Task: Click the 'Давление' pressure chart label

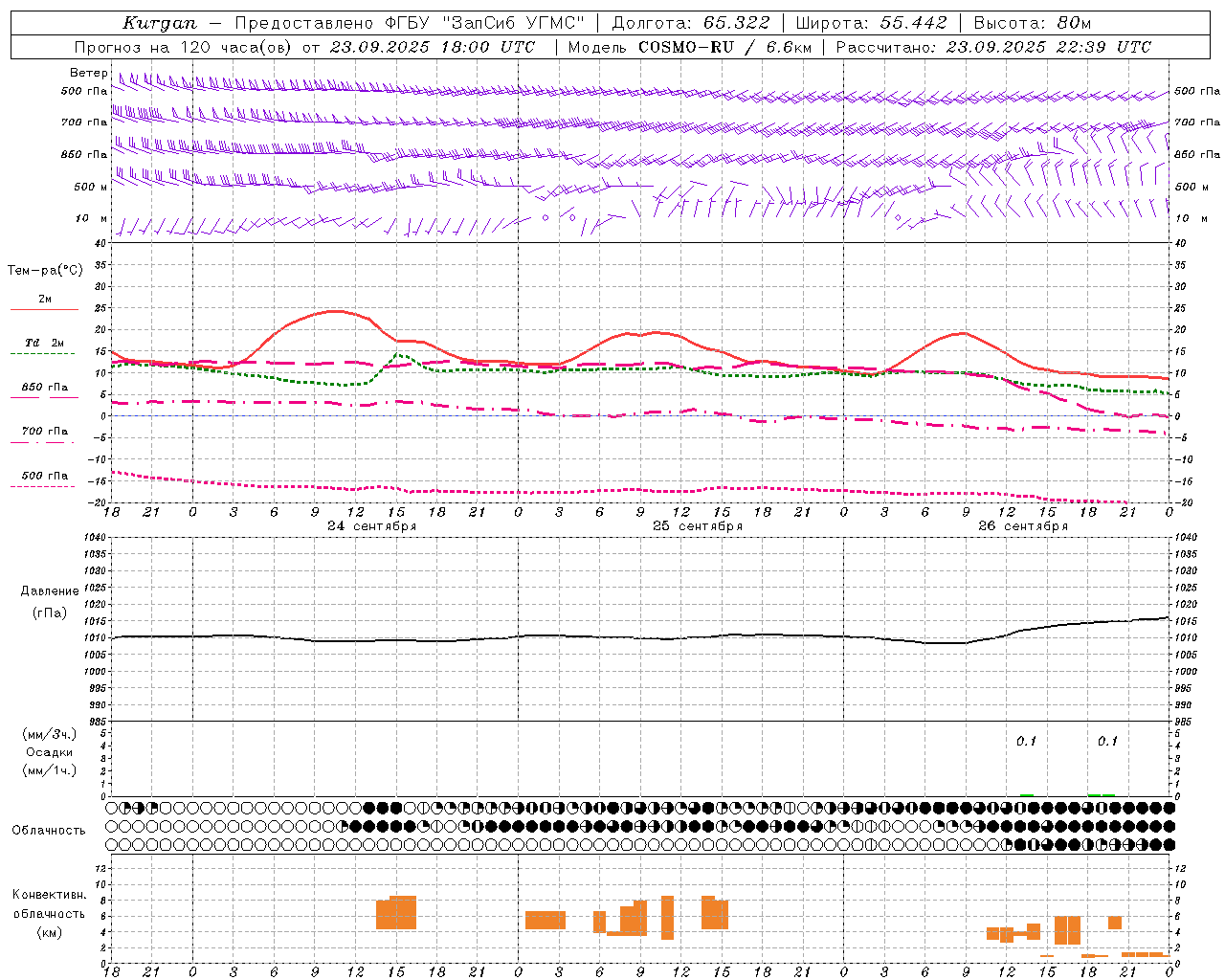Action: tap(50, 591)
